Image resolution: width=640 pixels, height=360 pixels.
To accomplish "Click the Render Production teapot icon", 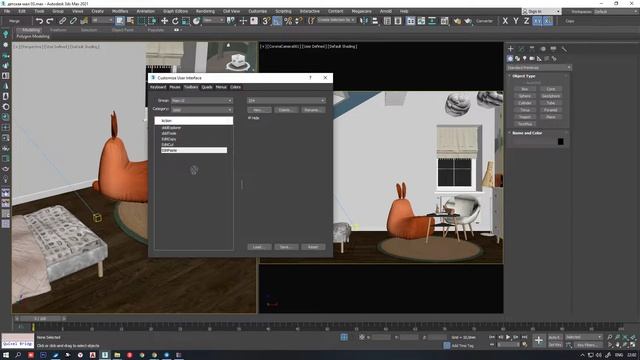I will 468,21.
